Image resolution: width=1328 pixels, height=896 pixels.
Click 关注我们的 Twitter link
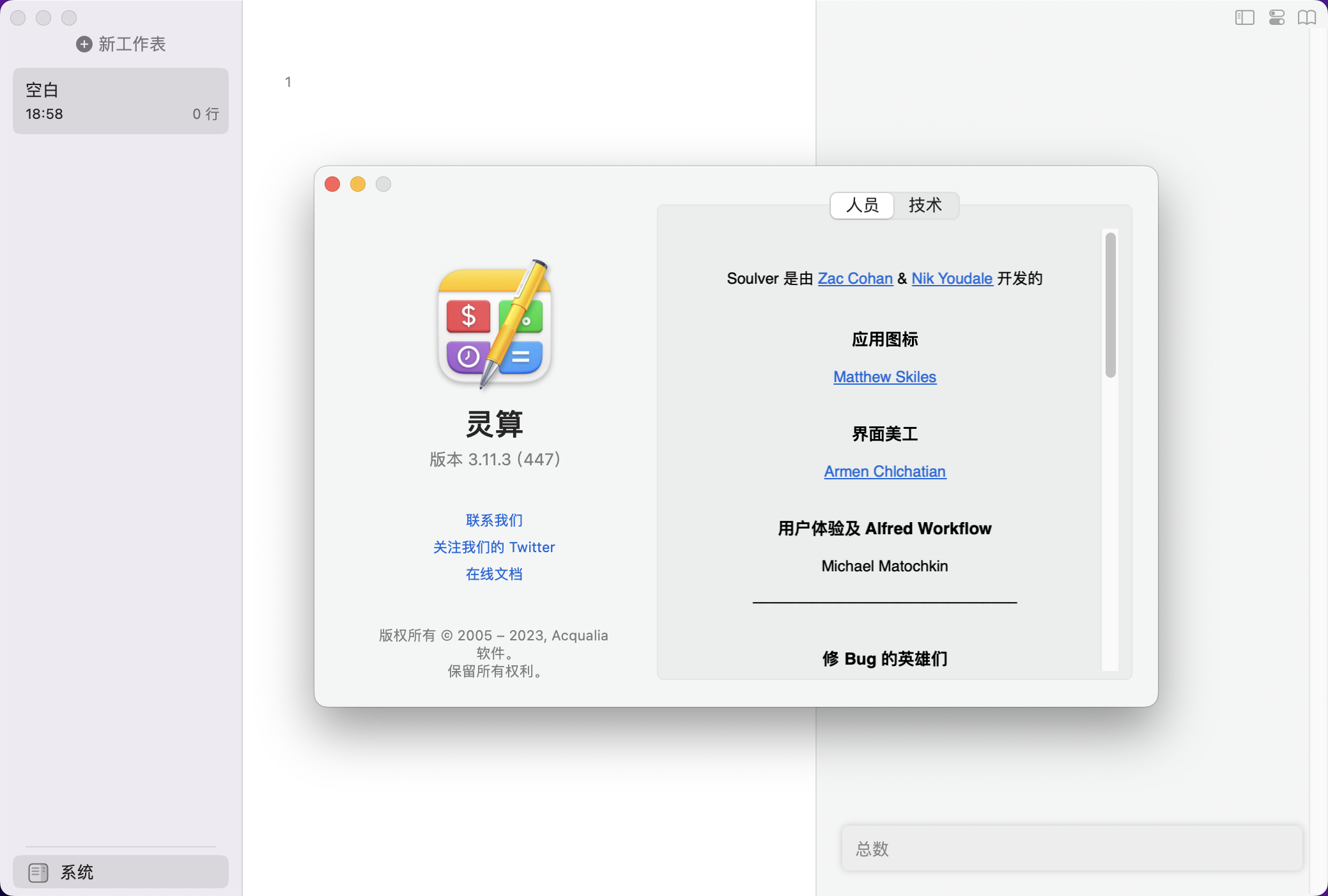[x=494, y=547]
